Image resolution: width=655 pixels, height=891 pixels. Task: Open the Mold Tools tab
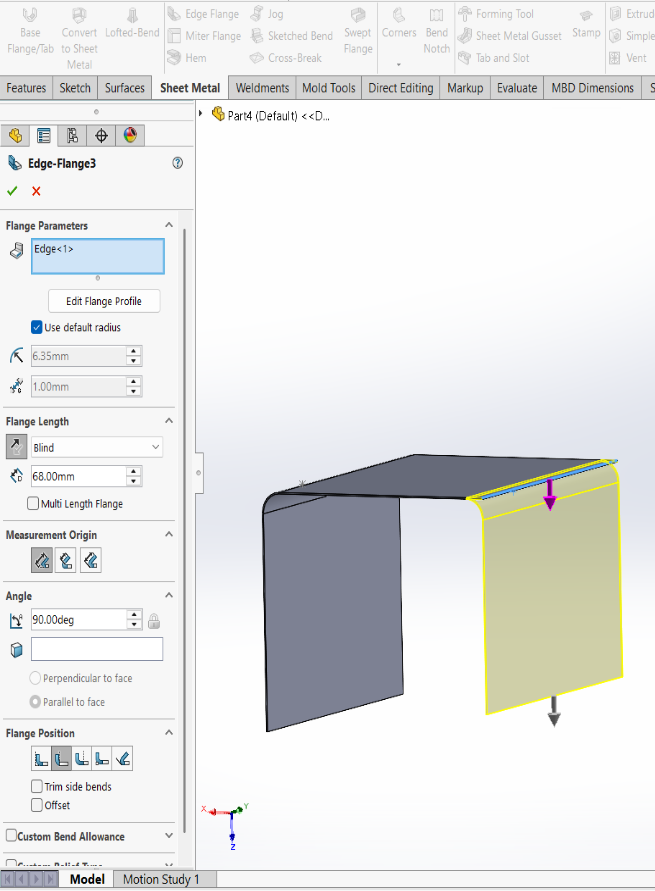click(x=328, y=88)
